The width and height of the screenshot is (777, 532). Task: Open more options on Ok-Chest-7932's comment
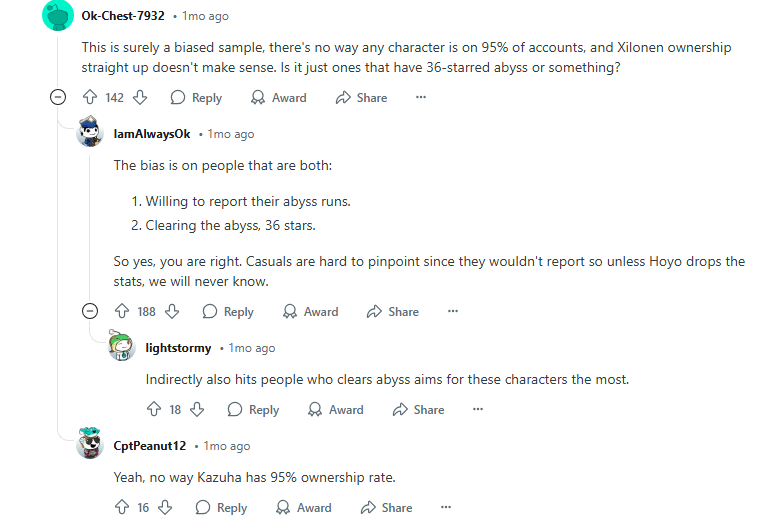click(421, 98)
